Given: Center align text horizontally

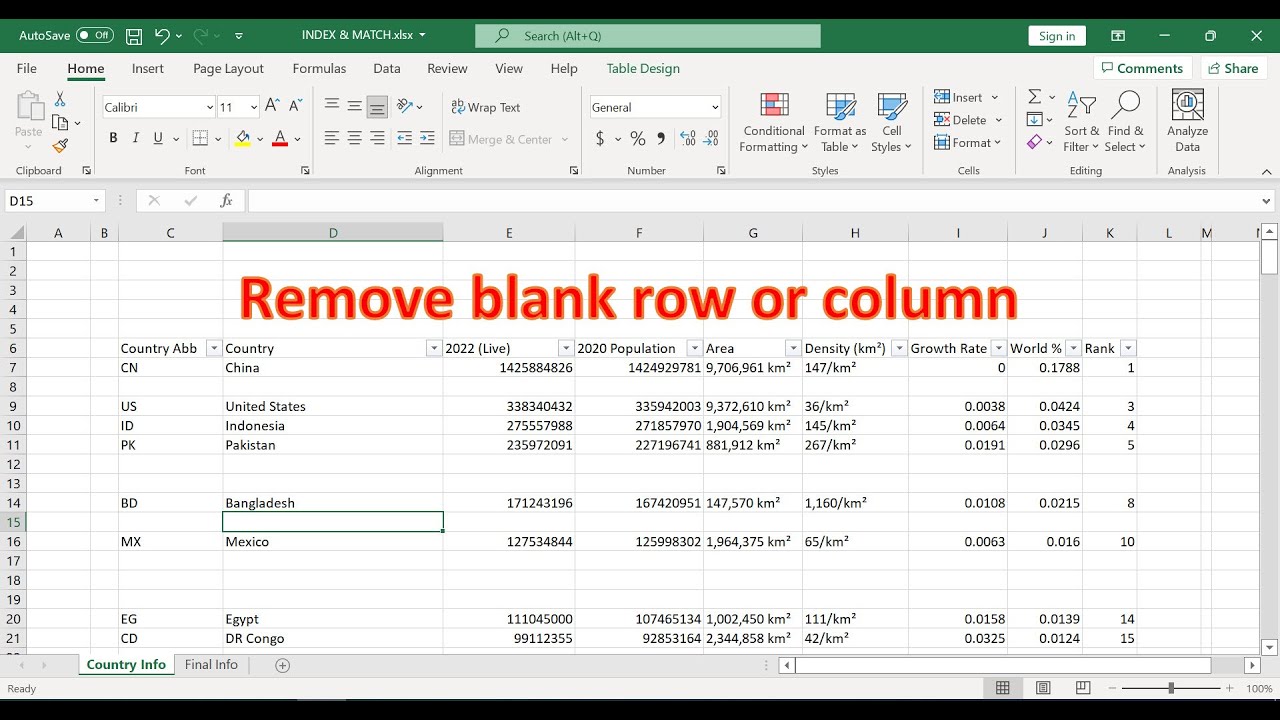Looking at the screenshot, I should pos(354,139).
